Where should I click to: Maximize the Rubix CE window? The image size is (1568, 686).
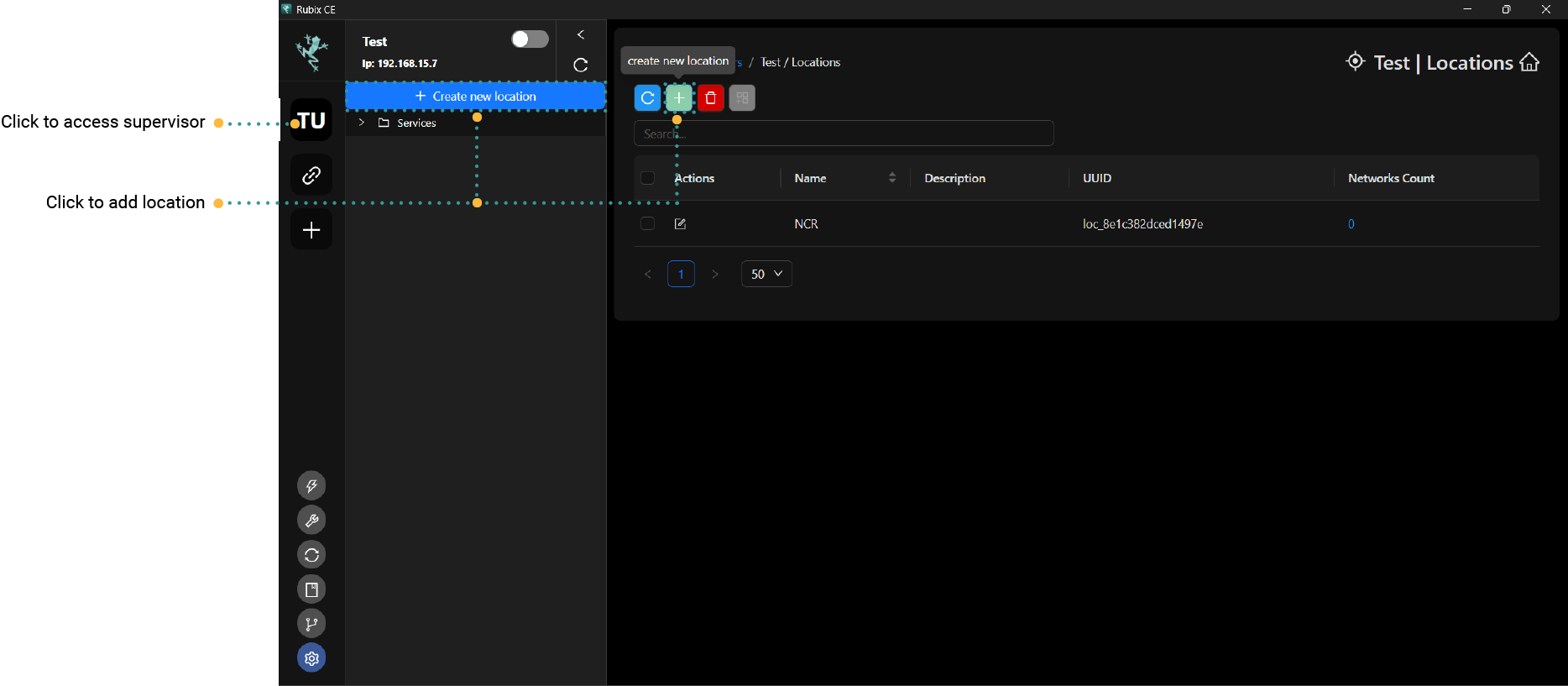(x=1507, y=9)
